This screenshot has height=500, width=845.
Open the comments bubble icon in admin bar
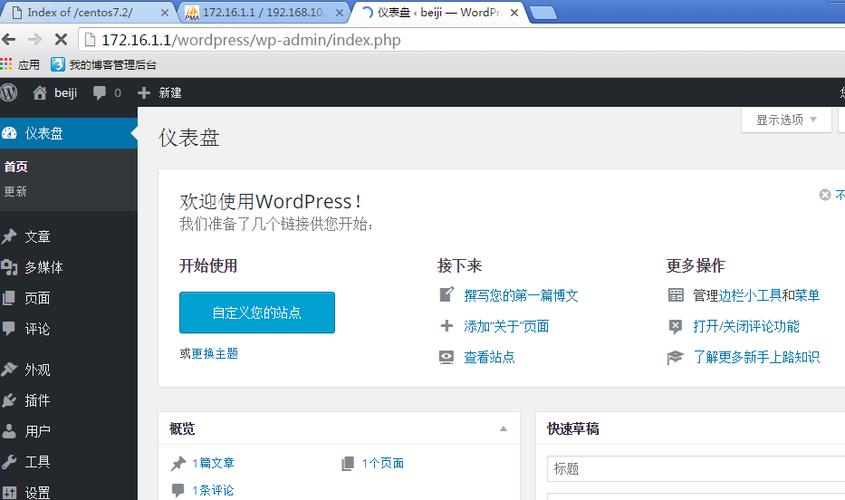[x=99, y=93]
